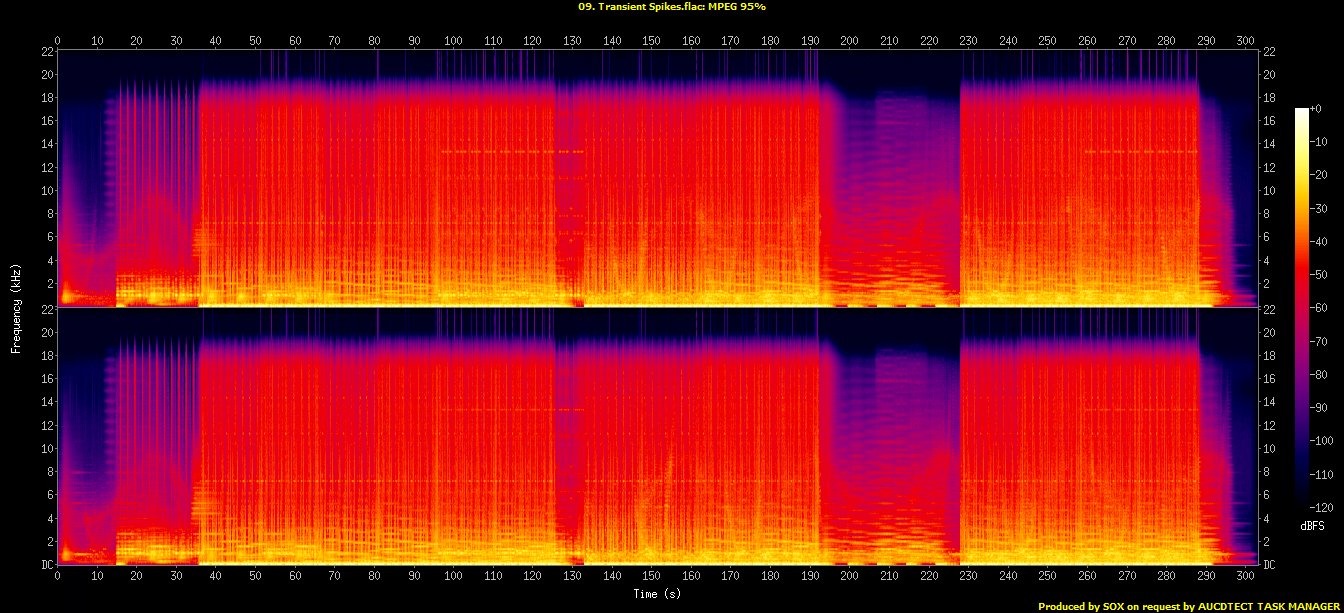Click the 50 second tick on the top time axis

(255, 41)
